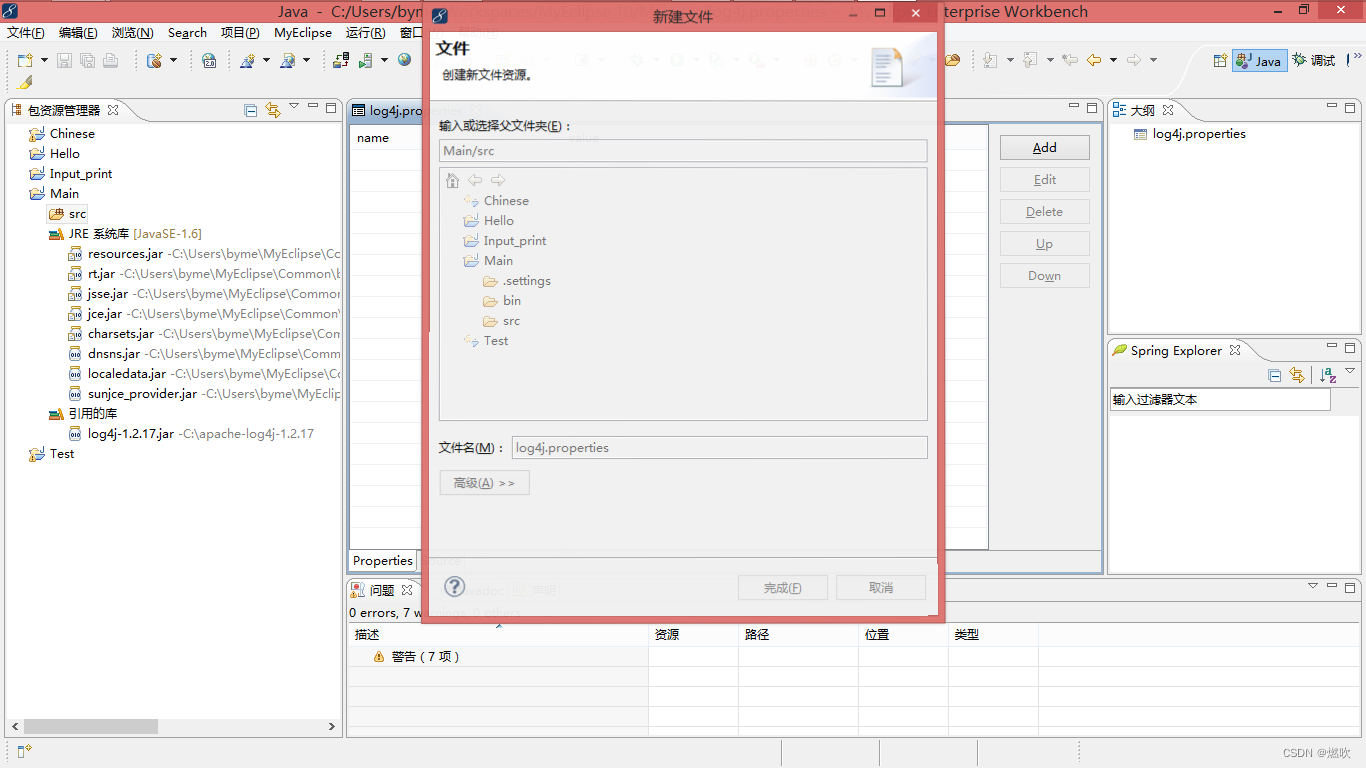Click the 高级(A) >> button

(x=484, y=483)
